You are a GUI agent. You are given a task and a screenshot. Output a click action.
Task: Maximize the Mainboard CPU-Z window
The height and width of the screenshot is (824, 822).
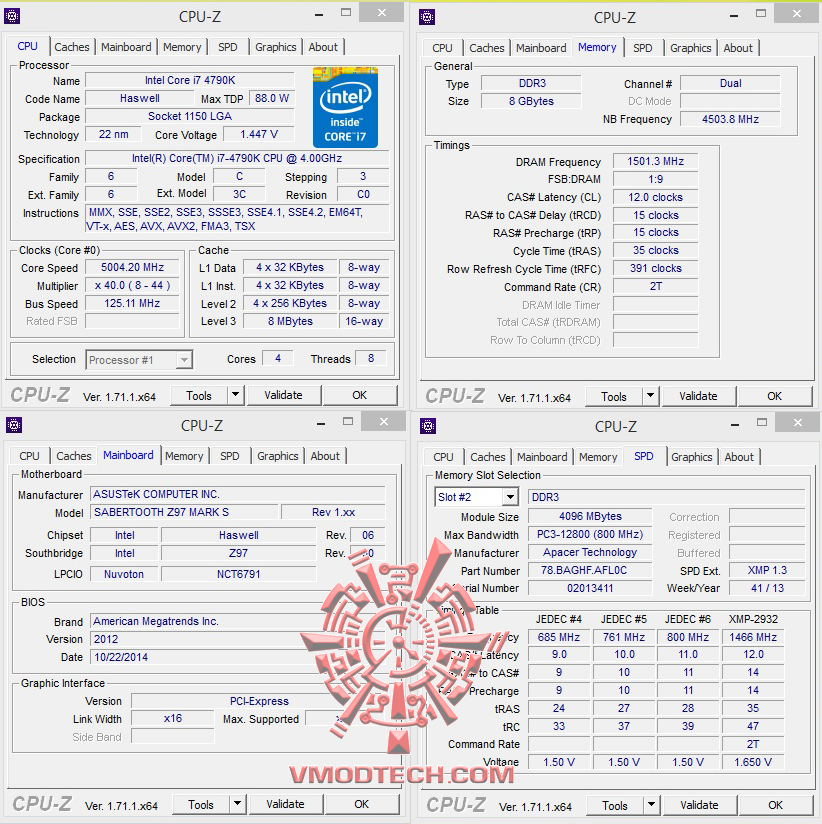348,421
